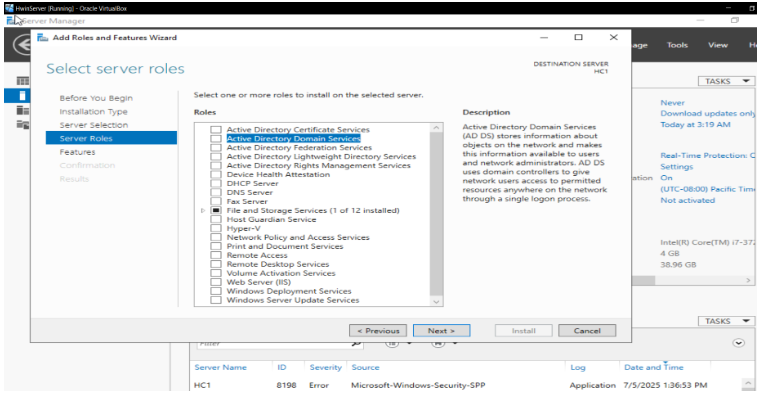Select Local Server icon in sidebar

[x=22, y=95]
